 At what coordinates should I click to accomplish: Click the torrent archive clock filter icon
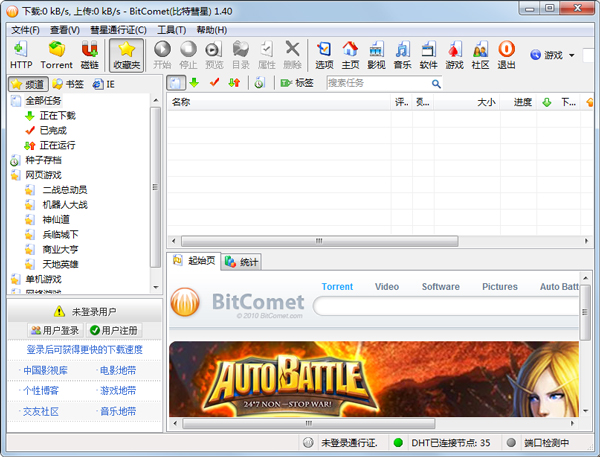[259, 82]
